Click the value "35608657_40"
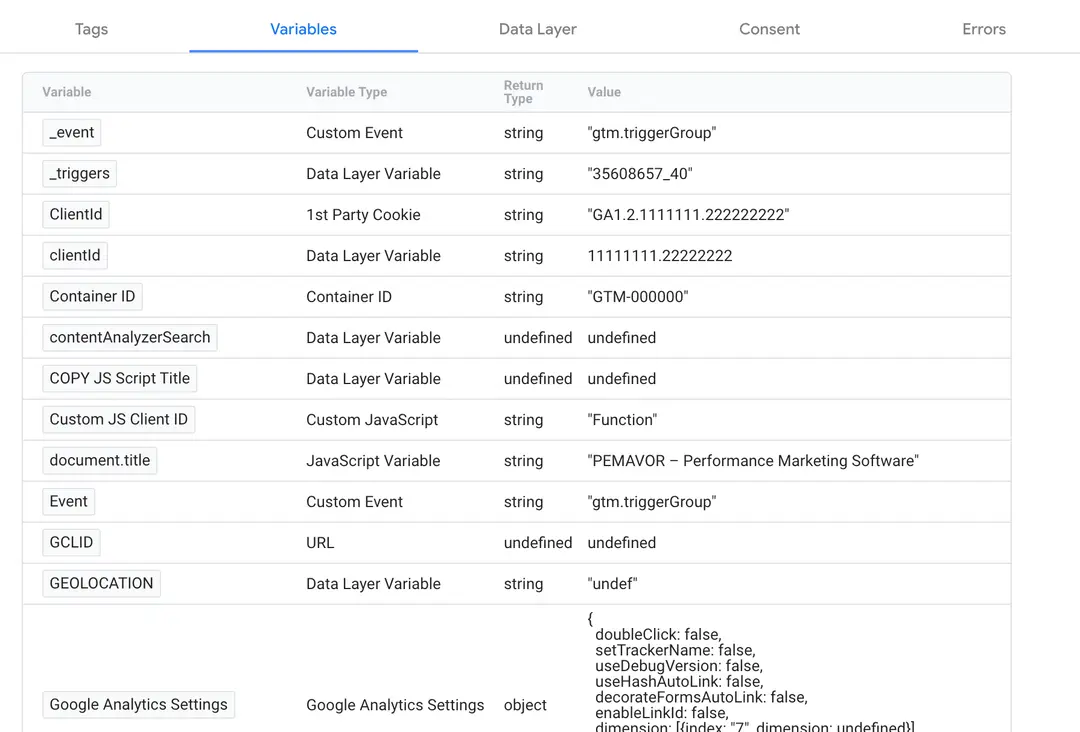Viewport: 1080px width, 732px height. point(640,174)
